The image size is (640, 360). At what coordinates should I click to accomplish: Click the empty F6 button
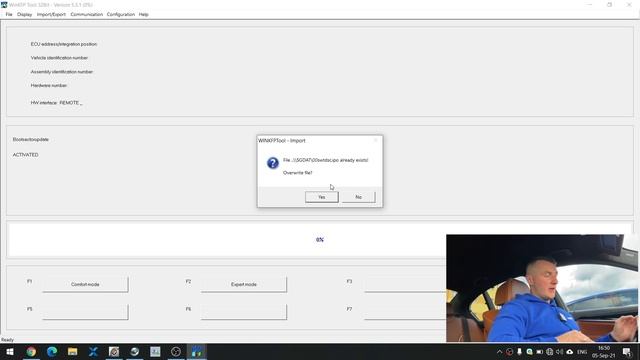pyautogui.click(x=244, y=312)
